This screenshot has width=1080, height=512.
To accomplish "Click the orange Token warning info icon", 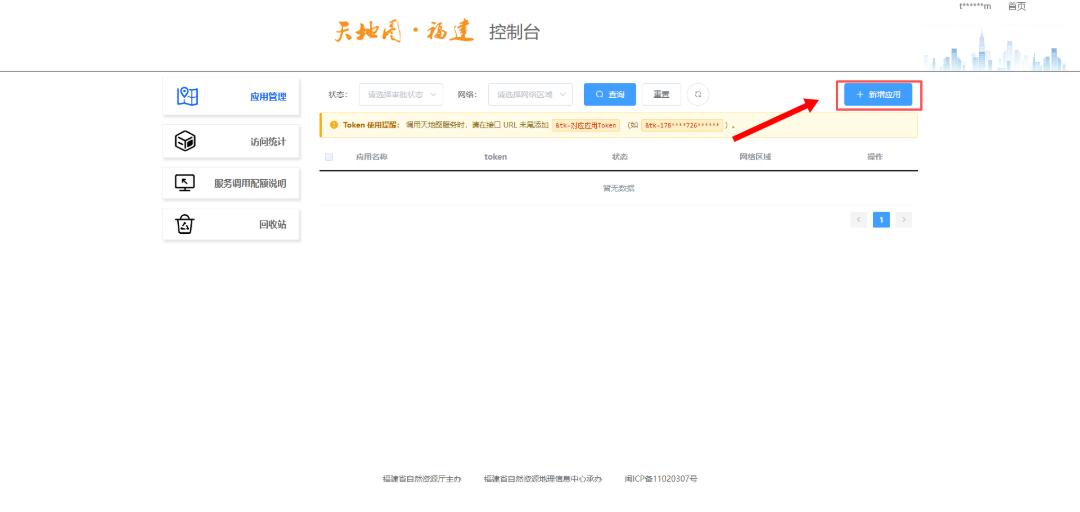I will 334,125.
